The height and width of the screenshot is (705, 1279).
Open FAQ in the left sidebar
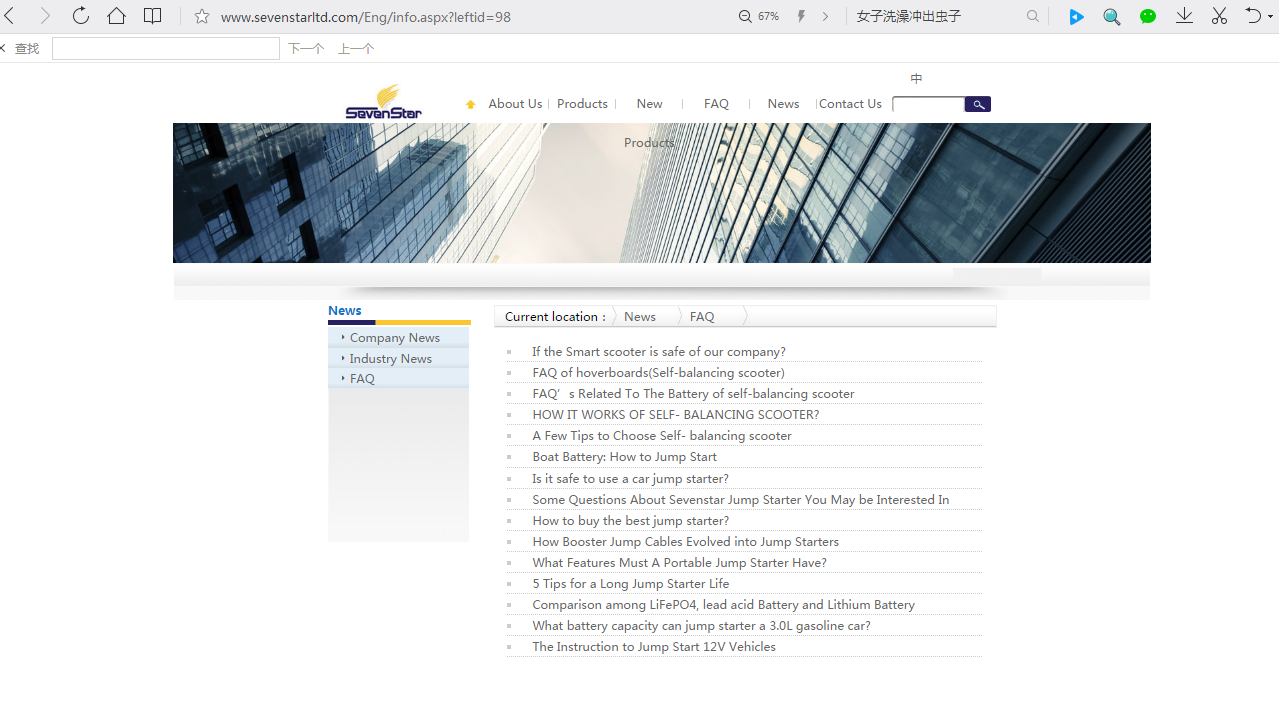click(362, 379)
